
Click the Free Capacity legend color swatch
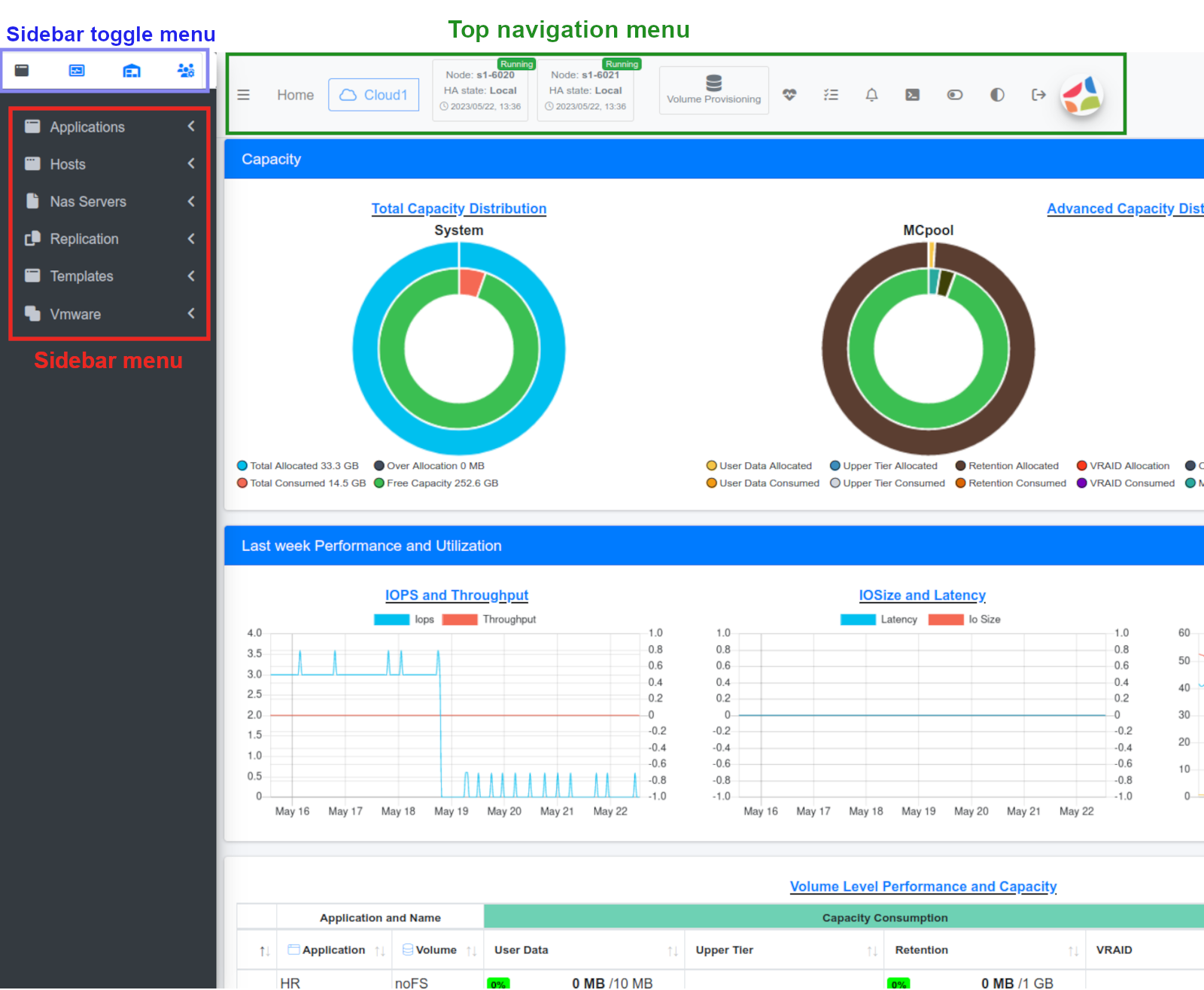(x=379, y=483)
